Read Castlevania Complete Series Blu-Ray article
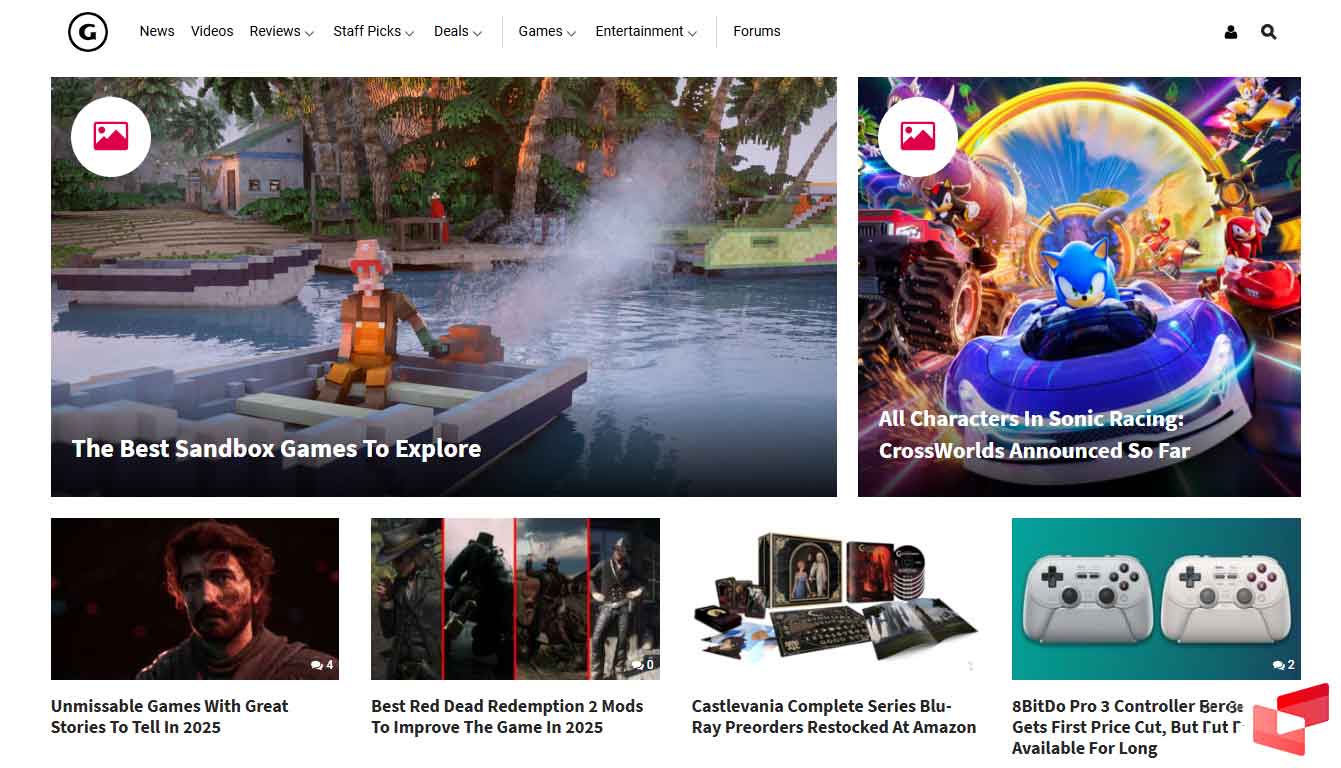This screenshot has width=1341, height=768. click(833, 717)
